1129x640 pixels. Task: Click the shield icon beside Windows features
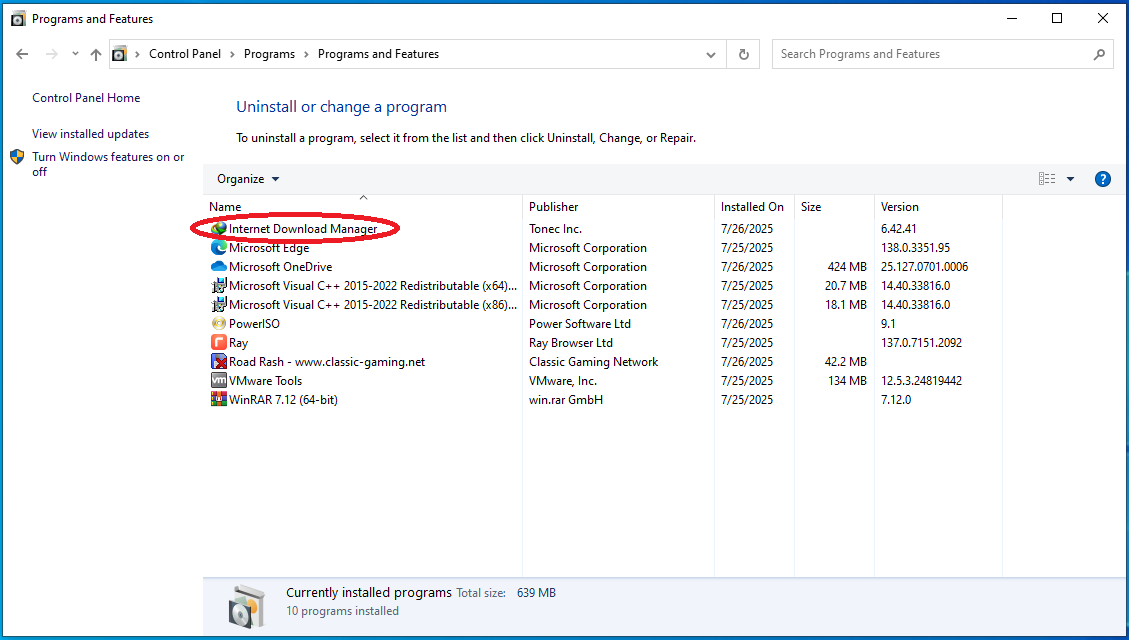tap(17, 157)
